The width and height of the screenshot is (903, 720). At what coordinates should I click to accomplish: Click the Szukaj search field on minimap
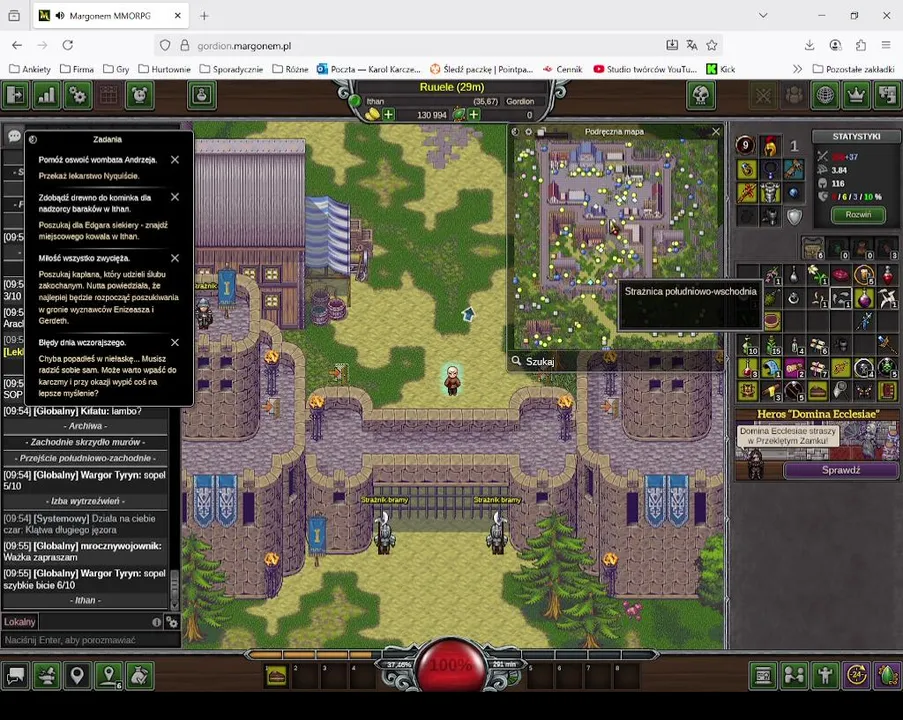click(x=616, y=362)
